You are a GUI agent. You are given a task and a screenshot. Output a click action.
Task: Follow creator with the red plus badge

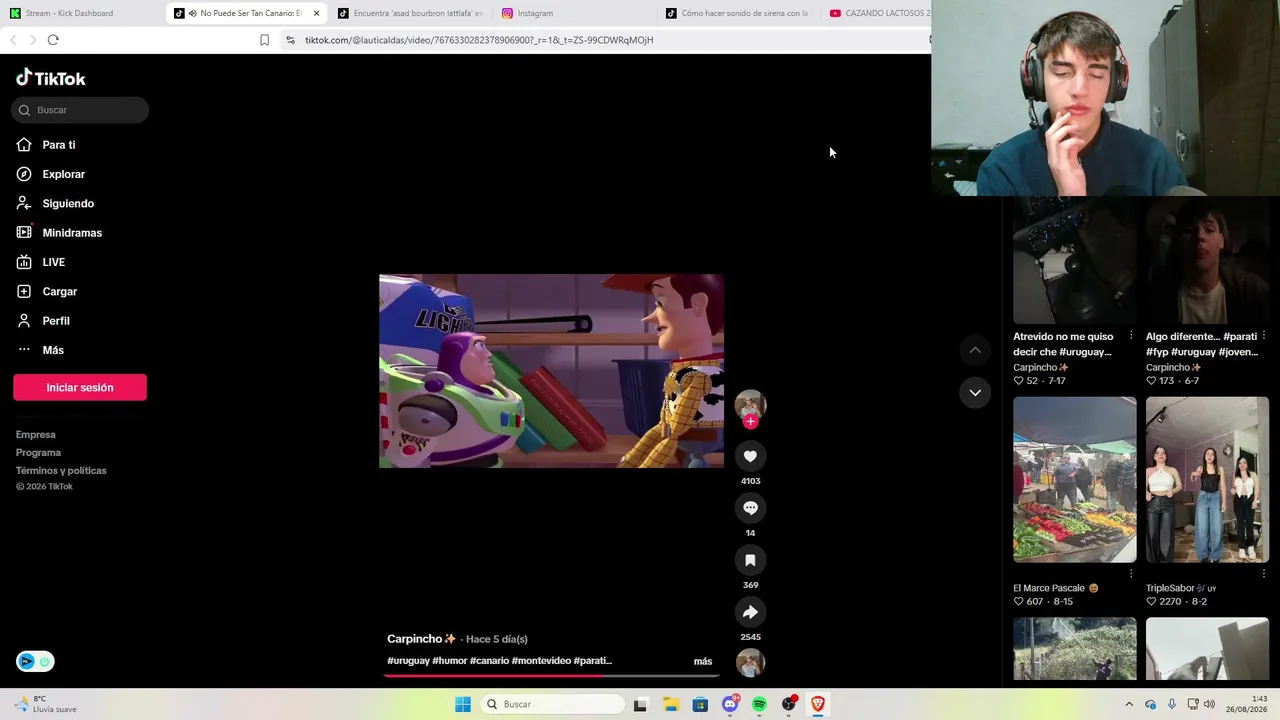(750, 422)
